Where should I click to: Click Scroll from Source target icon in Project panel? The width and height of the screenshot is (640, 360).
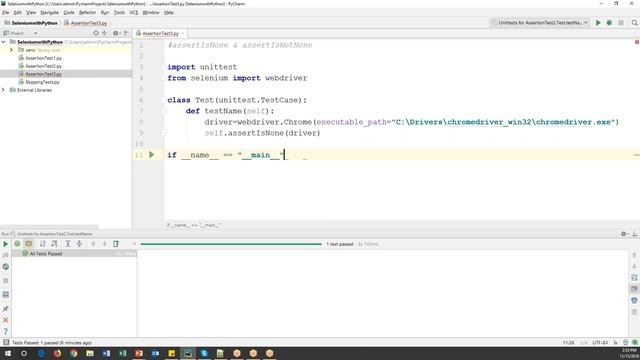tap(96, 33)
